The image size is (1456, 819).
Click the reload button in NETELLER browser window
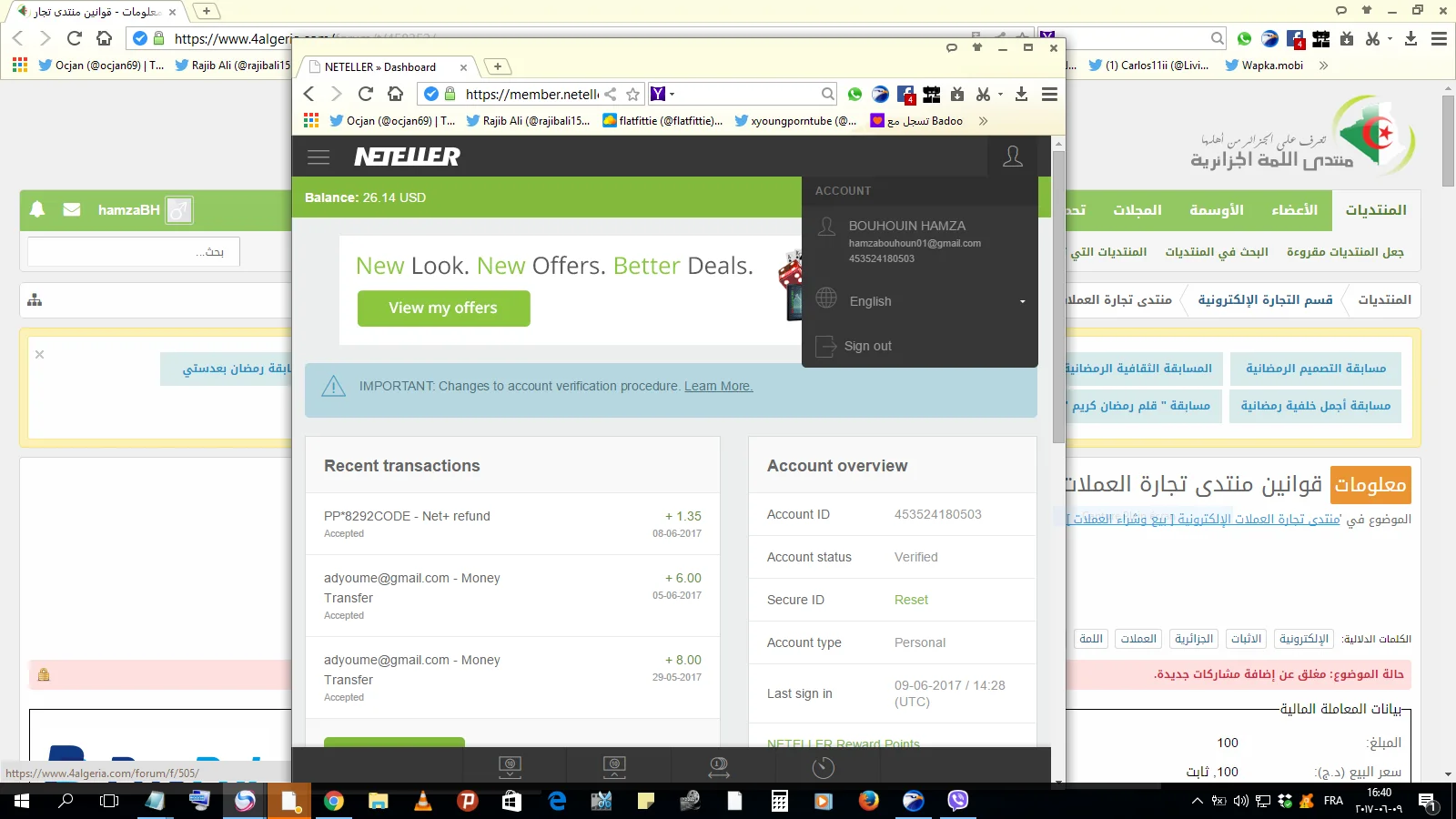tap(366, 94)
